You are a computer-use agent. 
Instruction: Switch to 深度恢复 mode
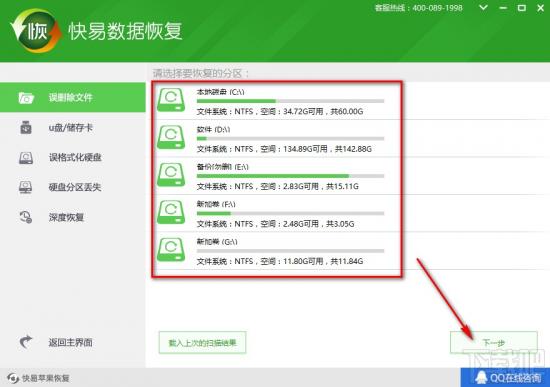(x=73, y=217)
